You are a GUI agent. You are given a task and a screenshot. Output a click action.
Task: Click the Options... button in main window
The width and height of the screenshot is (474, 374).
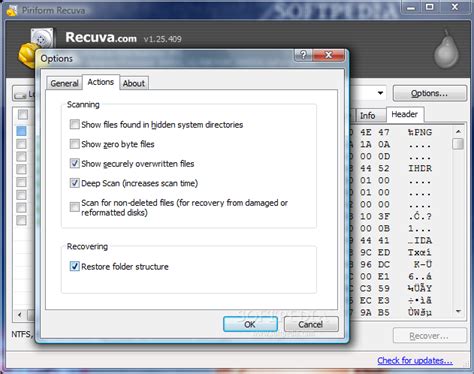[429, 93]
